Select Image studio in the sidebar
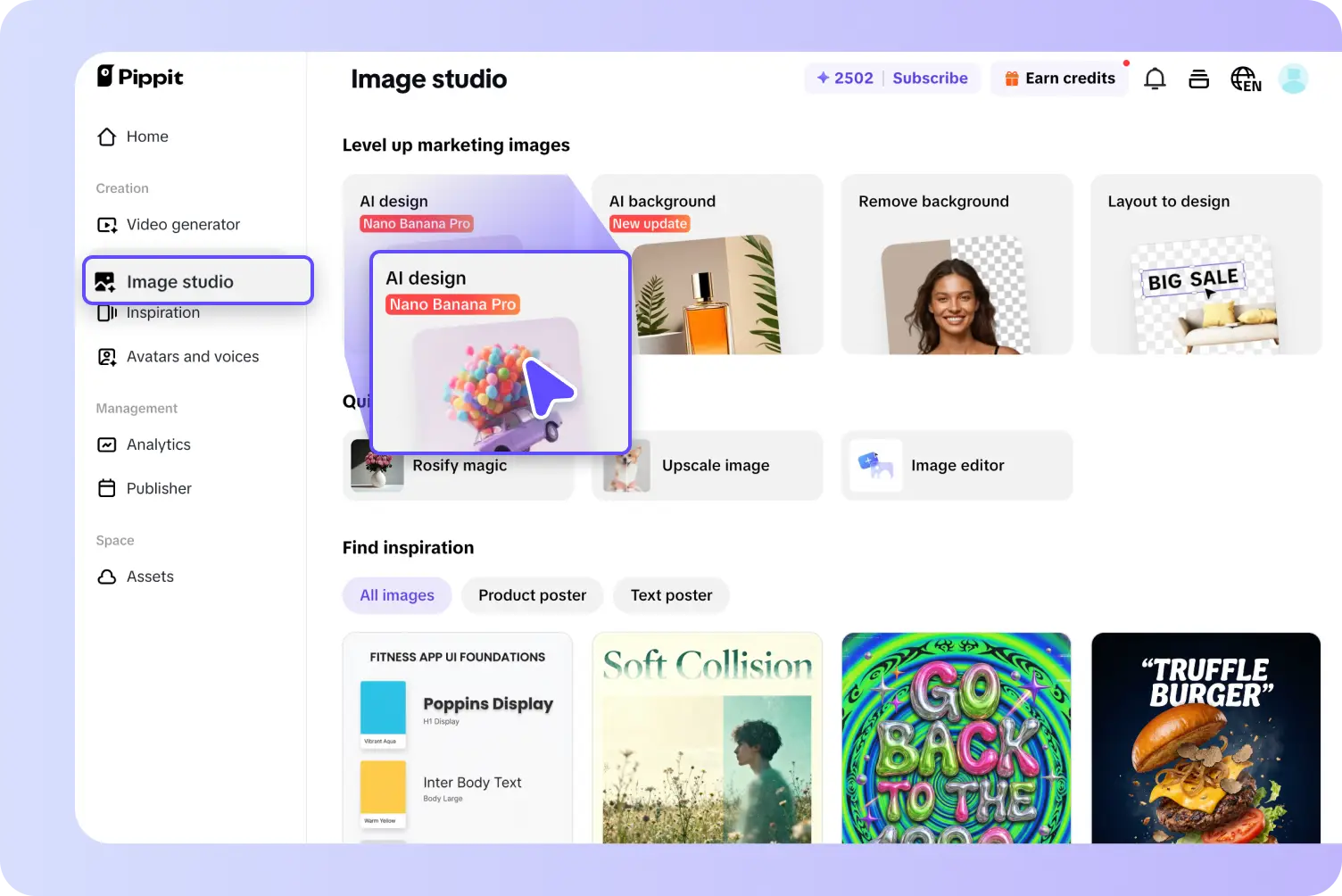 [x=179, y=281]
